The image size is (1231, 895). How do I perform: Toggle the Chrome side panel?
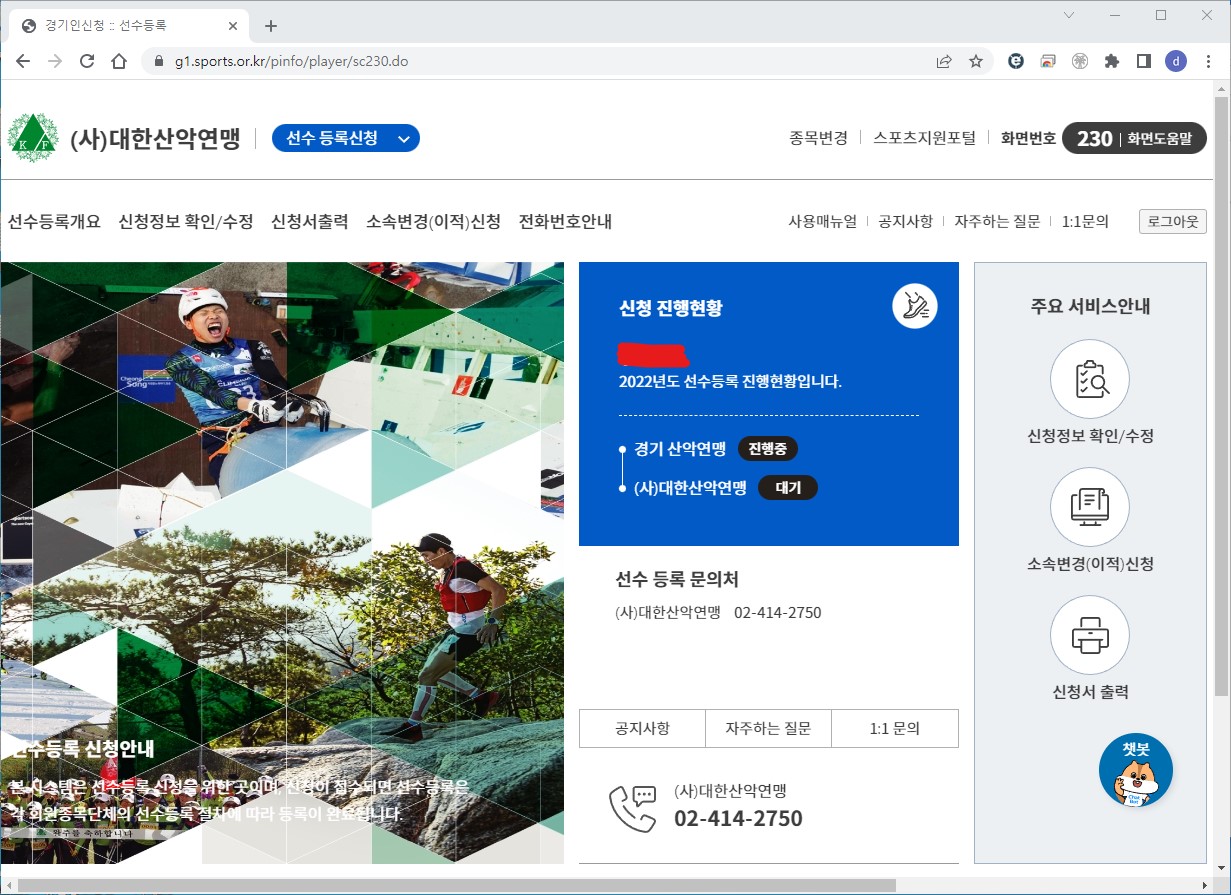pyautogui.click(x=1143, y=61)
